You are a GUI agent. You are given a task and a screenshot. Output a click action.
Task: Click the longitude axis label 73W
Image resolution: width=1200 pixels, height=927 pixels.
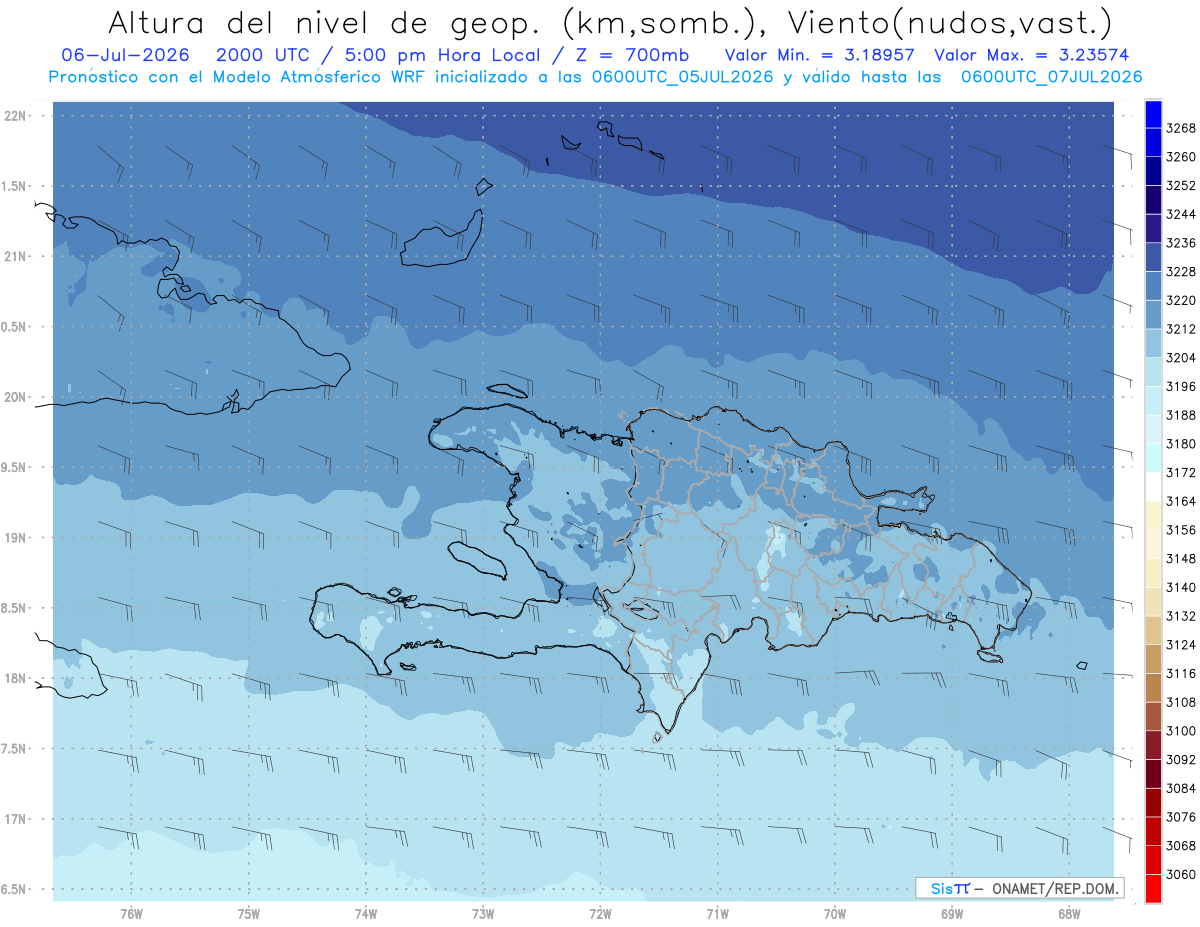click(483, 914)
